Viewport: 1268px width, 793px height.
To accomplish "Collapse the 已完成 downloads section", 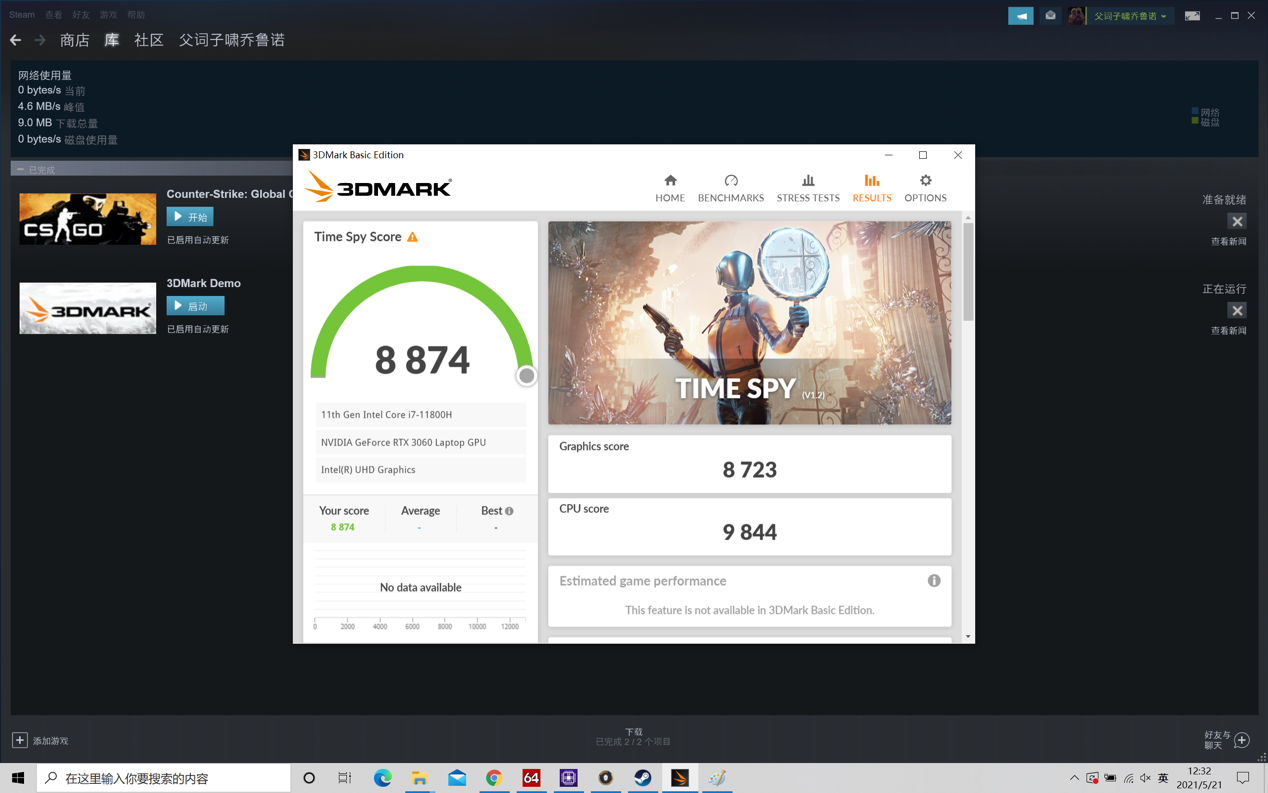I will coord(20,170).
